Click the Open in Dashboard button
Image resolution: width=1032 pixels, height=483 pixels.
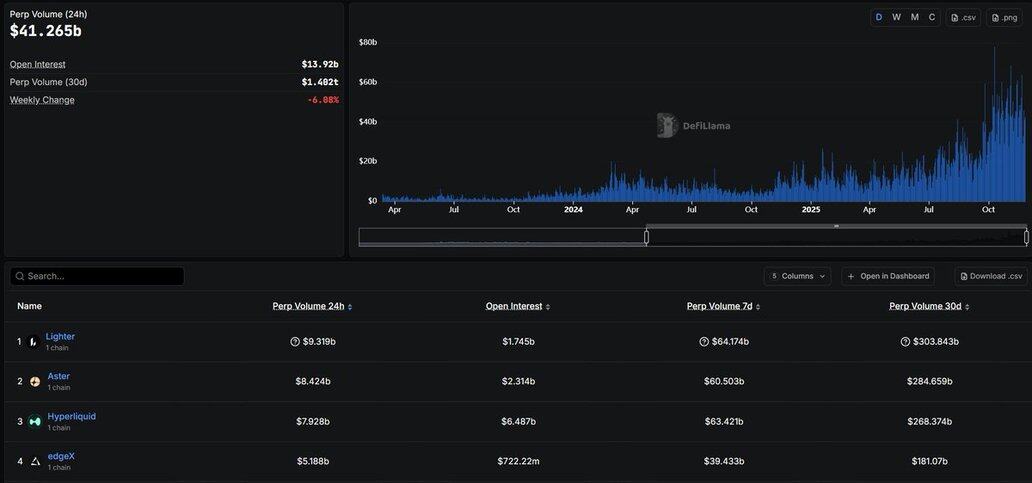click(888, 276)
